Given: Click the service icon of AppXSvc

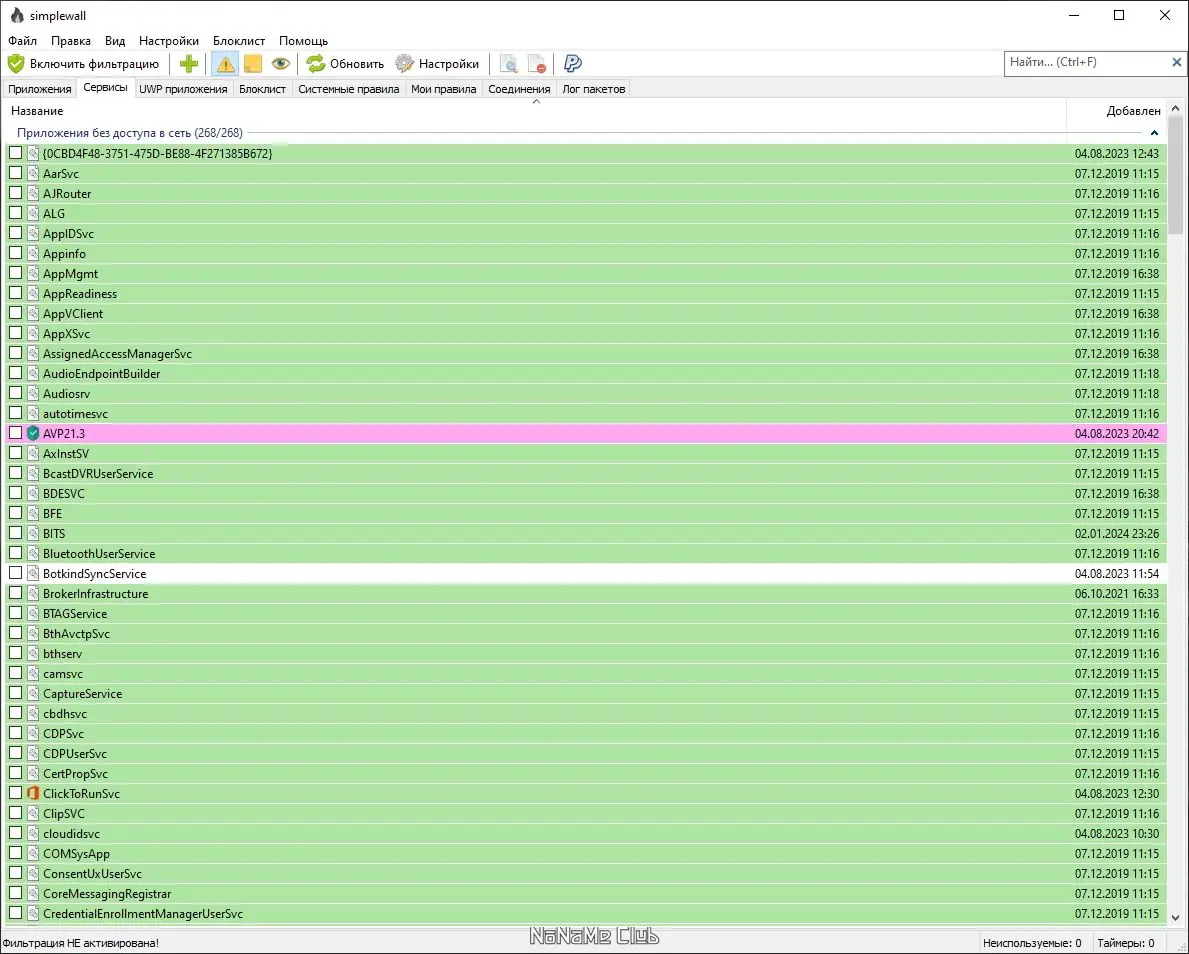Looking at the screenshot, I should click(33, 334).
